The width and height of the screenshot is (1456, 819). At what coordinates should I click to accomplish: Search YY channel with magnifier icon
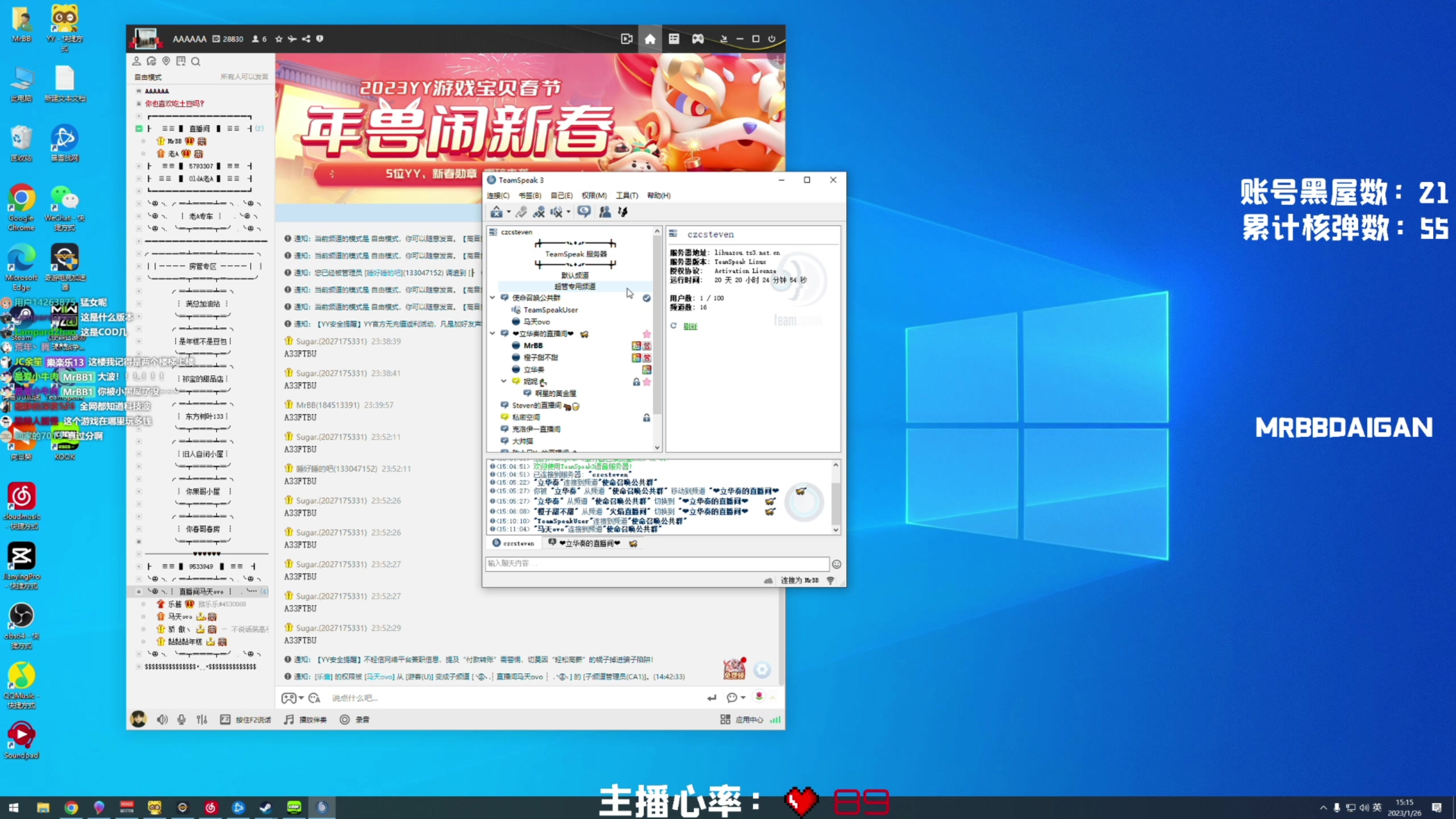[196, 61]
